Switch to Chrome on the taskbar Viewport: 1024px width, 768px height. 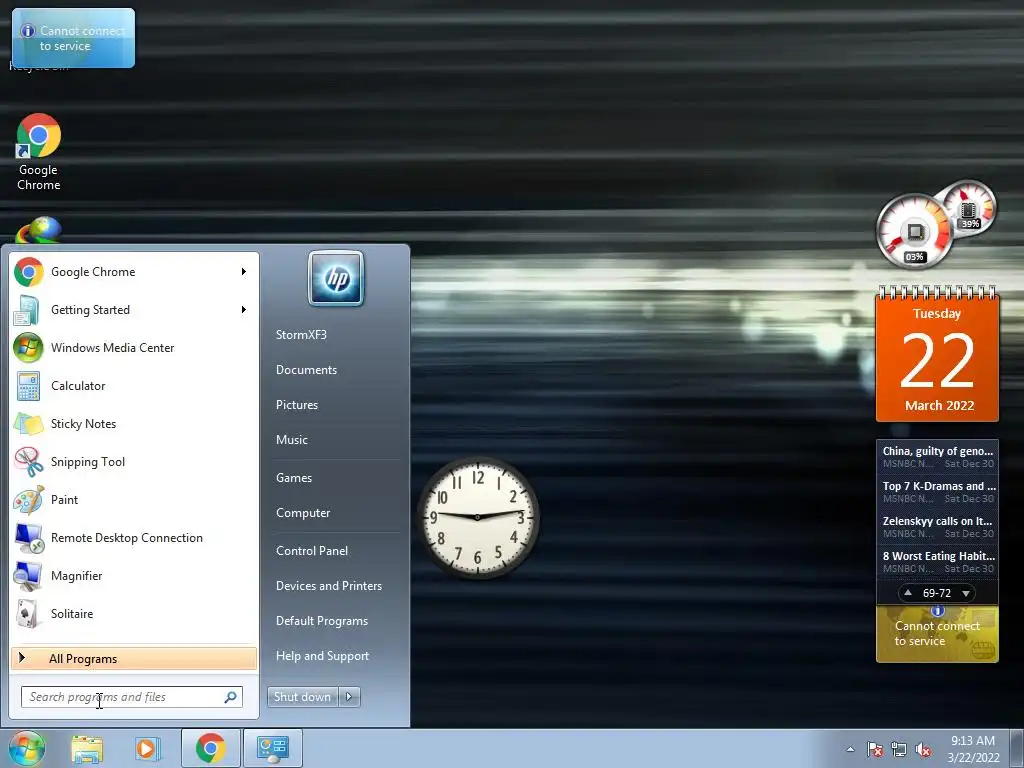click(x=210, y=748)
